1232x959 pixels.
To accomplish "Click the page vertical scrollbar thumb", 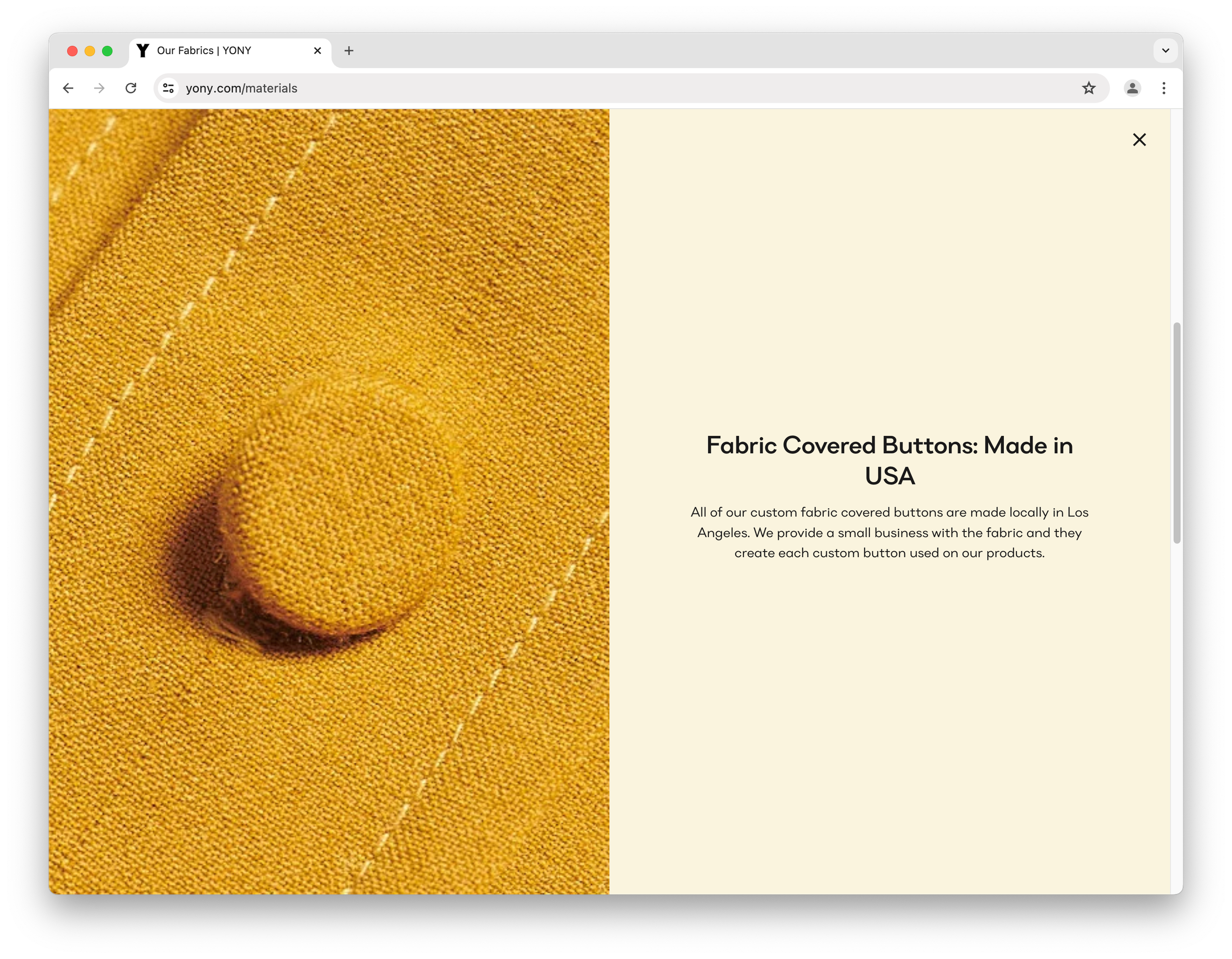I will [x=1176, y=433].
